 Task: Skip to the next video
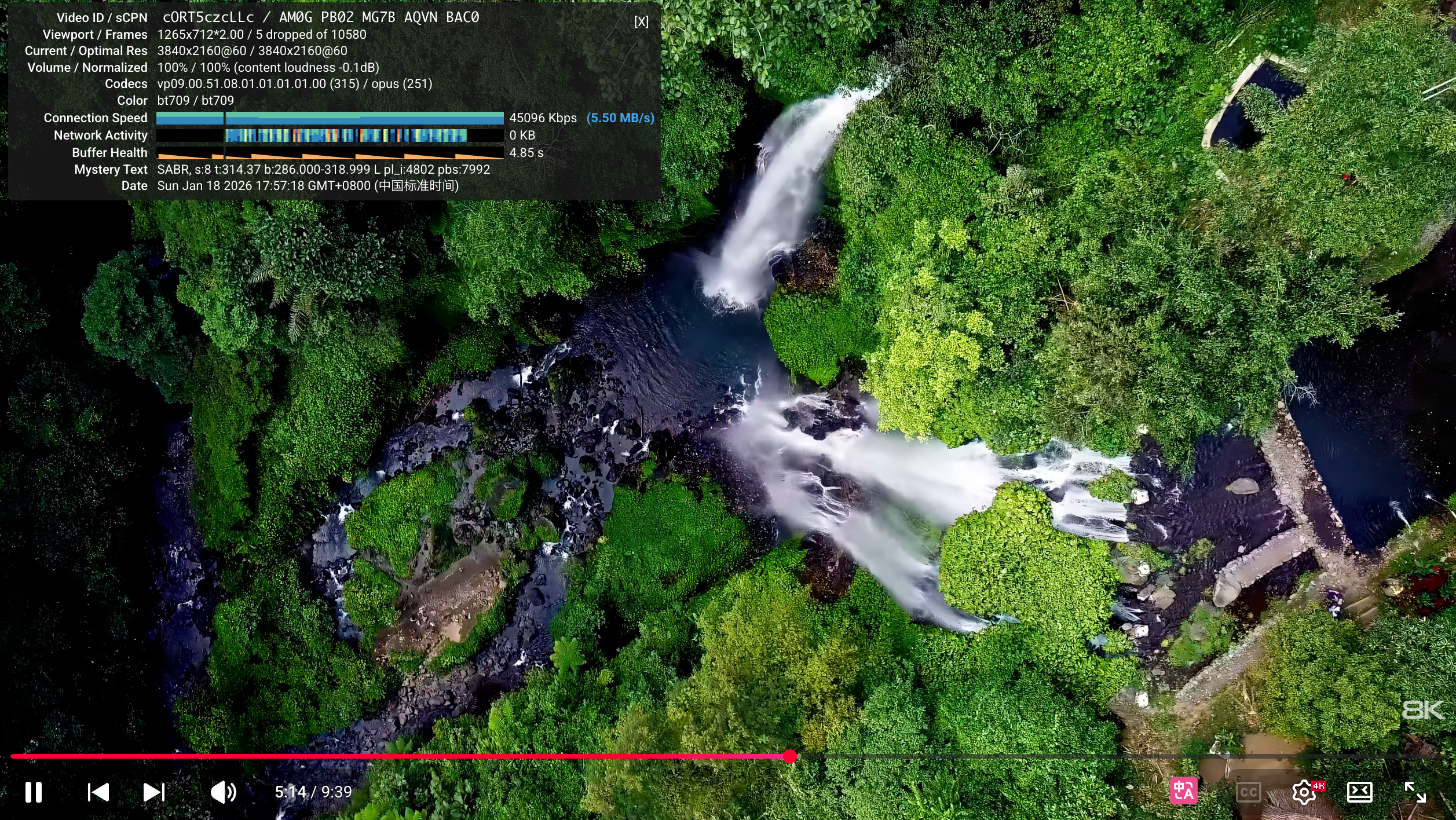point(154,792)
